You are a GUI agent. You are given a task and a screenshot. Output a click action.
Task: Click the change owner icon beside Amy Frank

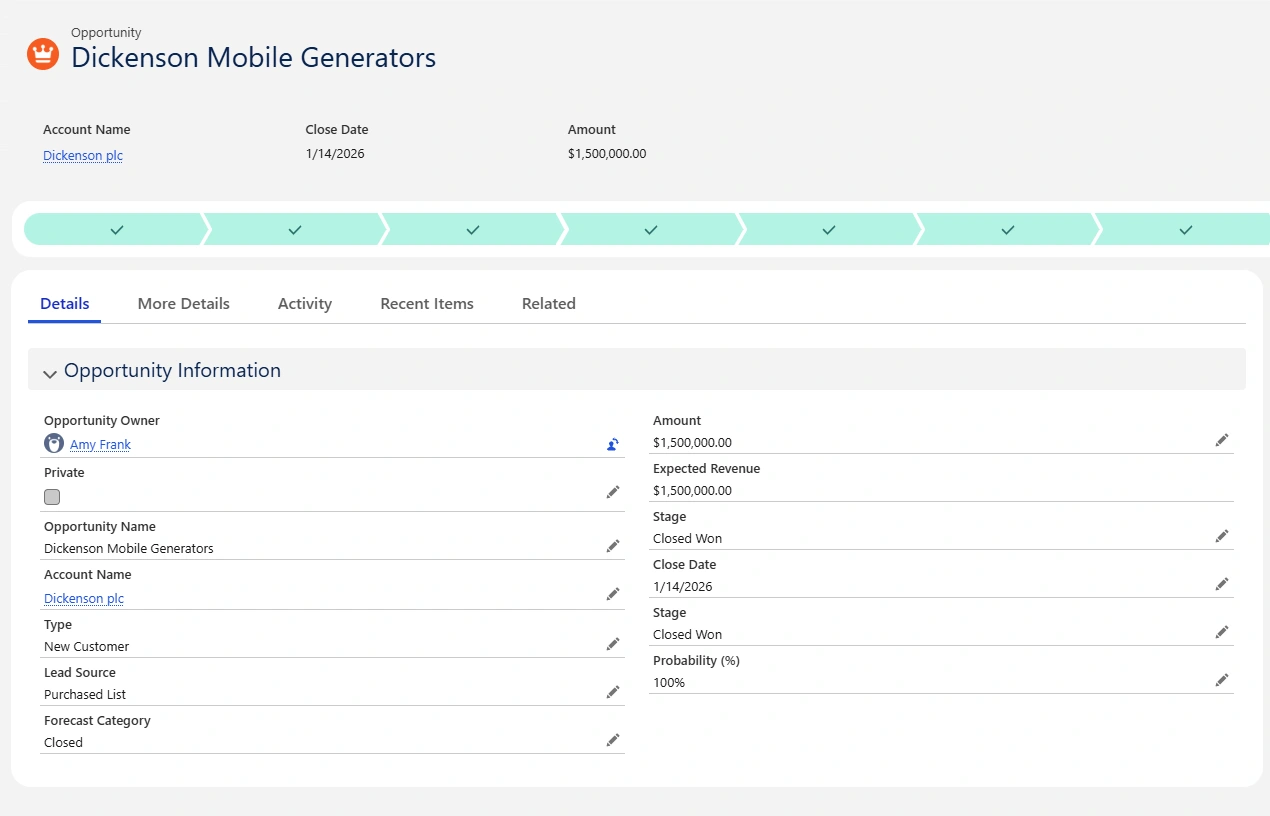(x=613, y=445)
